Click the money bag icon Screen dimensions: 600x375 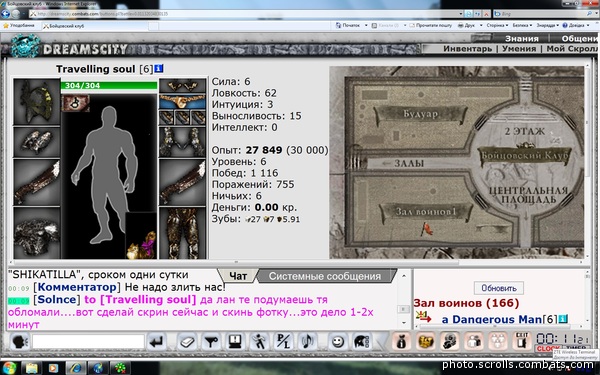(x=401, y=341)
